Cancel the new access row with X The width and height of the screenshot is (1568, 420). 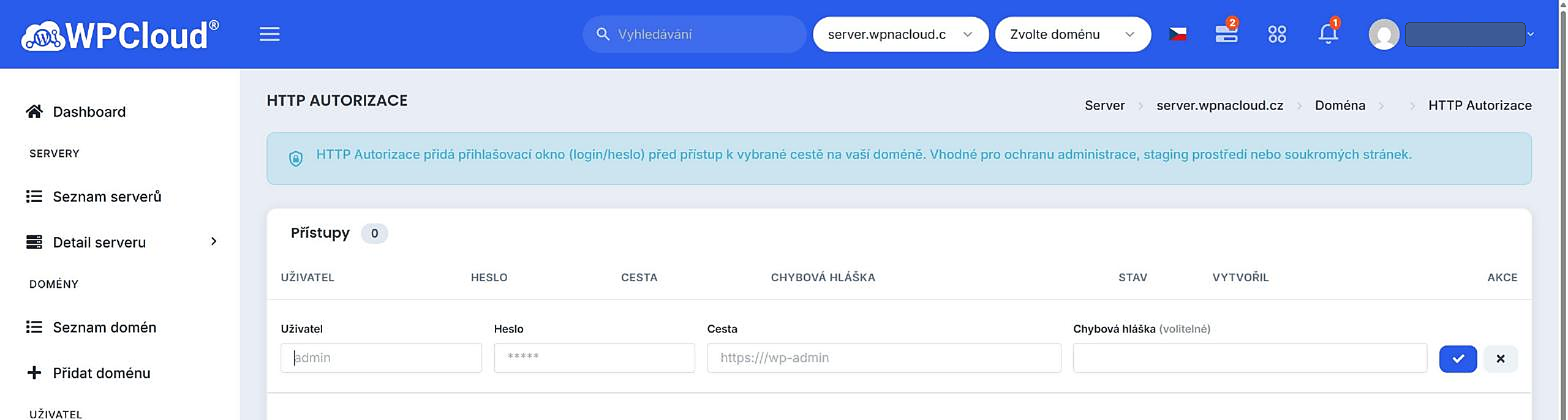pyautogui.click(x=1501, y=359)
